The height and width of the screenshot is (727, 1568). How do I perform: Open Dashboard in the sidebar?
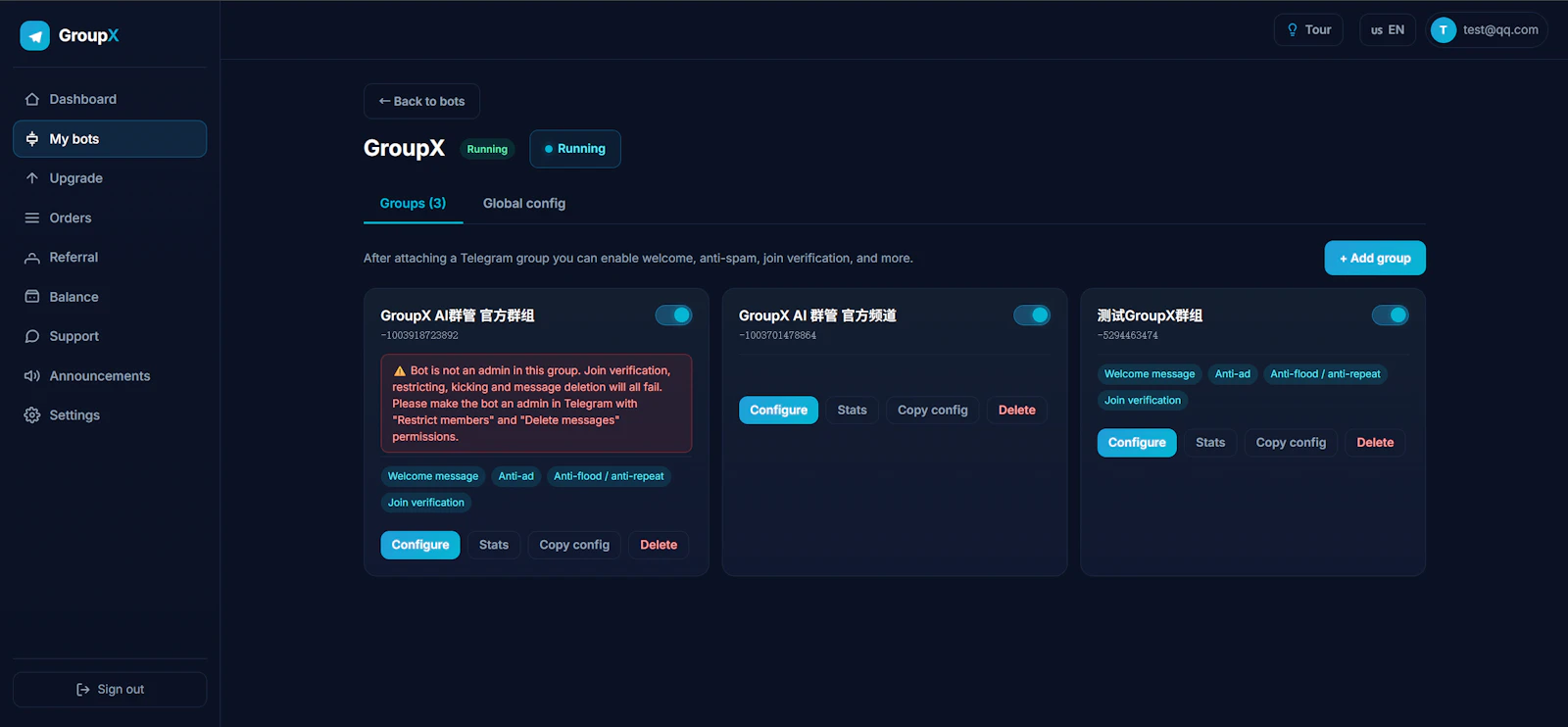[x=110, y=99]
